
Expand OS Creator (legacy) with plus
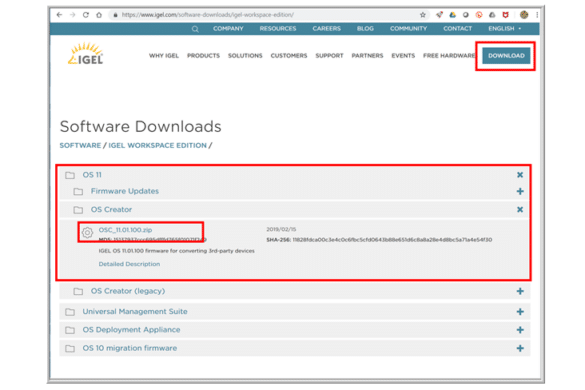point(520,291)
